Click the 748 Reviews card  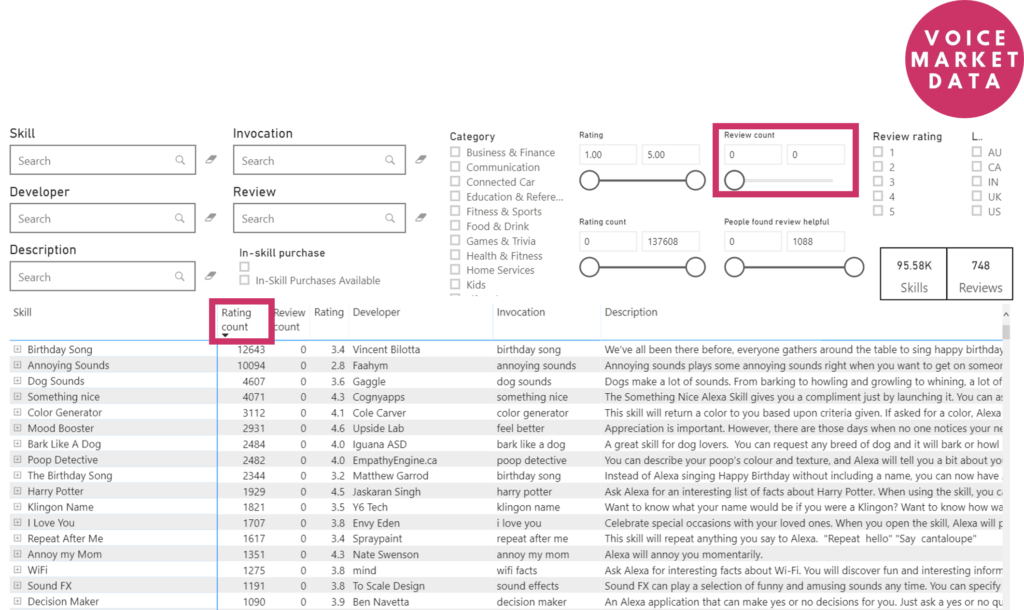click(x=980, y=274)
